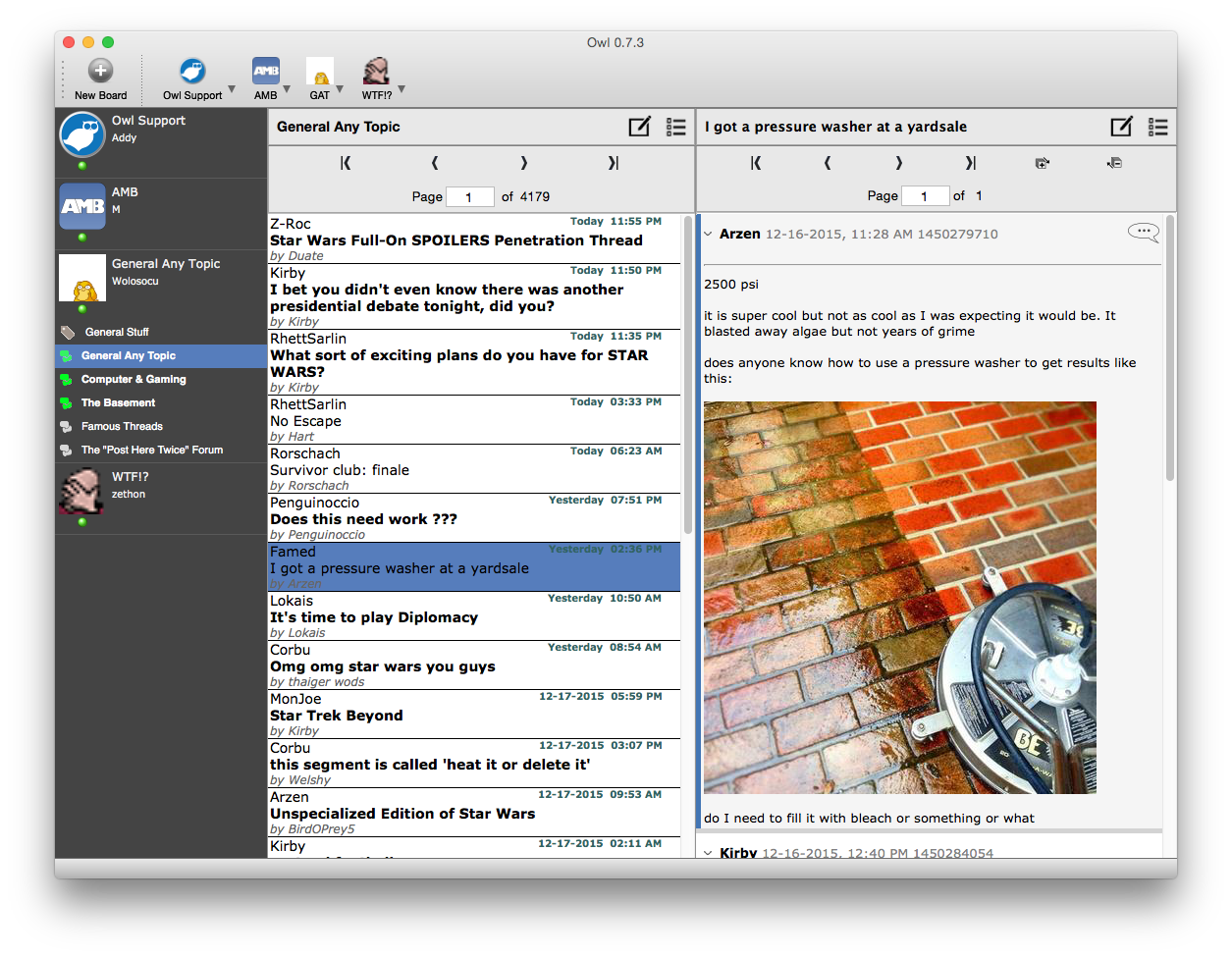Click the next page arrow in topic list
The width and height of the screenshot is (1232, 957).
[x=524, y=163]
